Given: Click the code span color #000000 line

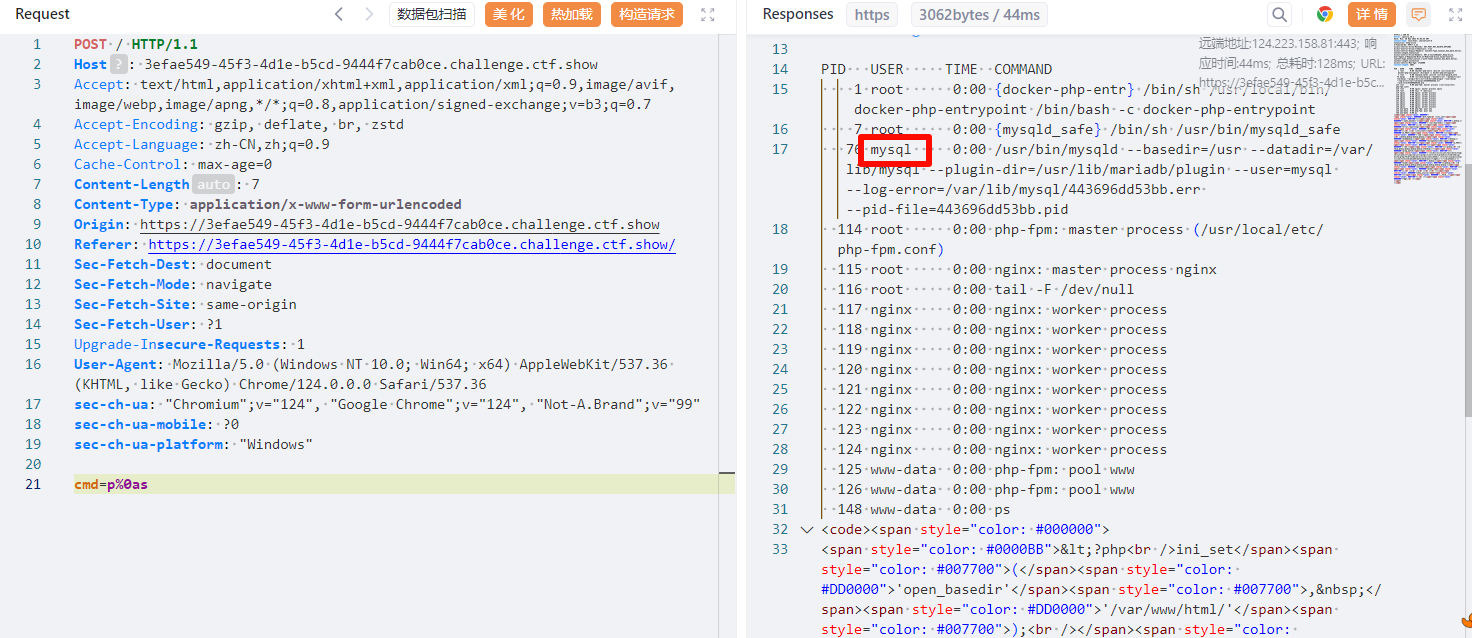Looking at the screenshot, I should click(x=965, y=529).
